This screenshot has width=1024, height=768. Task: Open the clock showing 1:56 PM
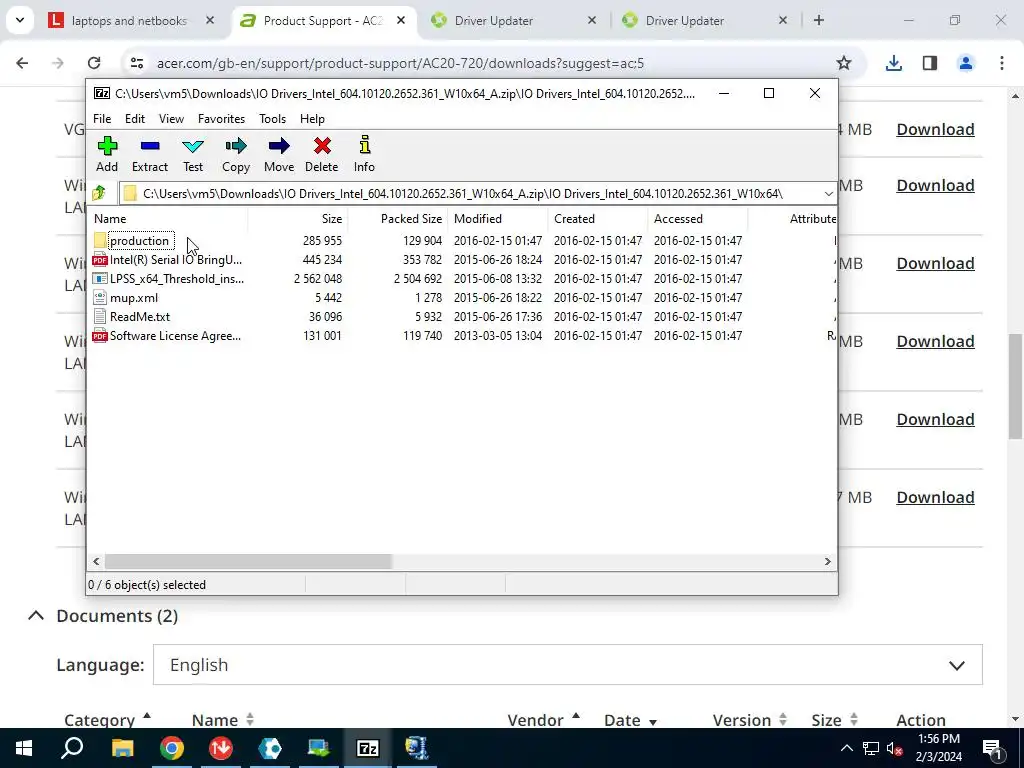coord(939,748)
